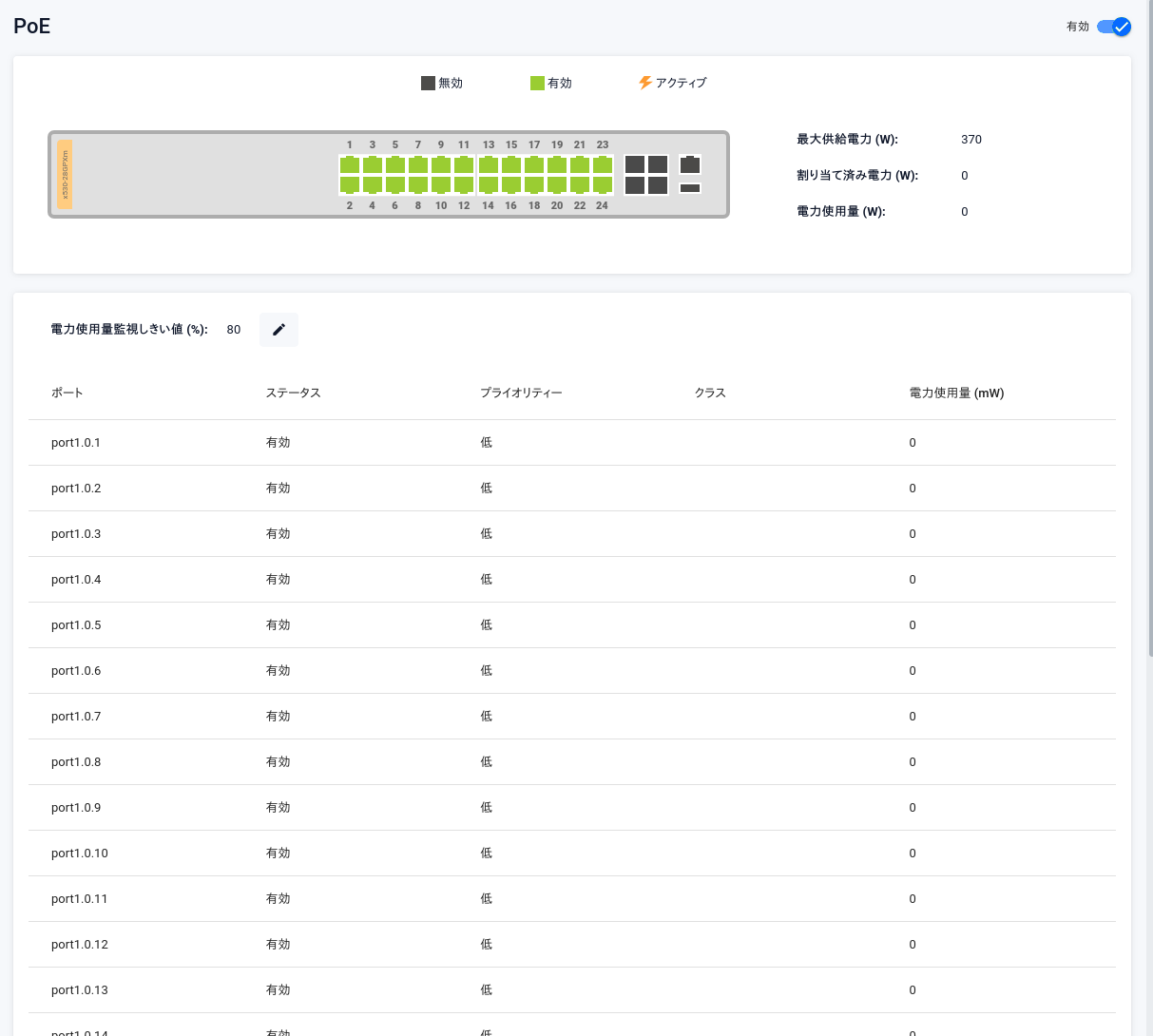Click the プライオリティー column header

point(521,393)
